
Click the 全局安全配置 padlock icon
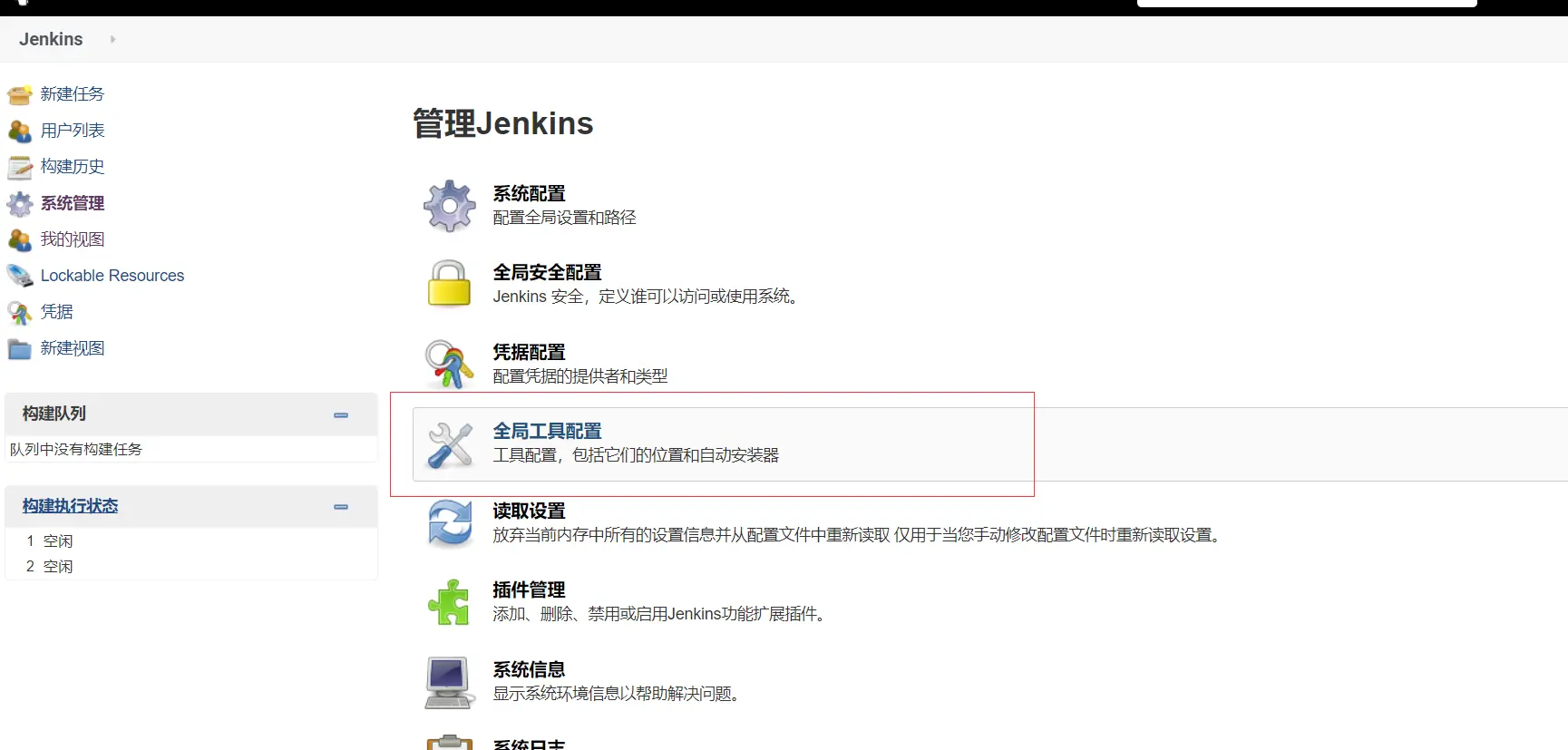[450, 284]
